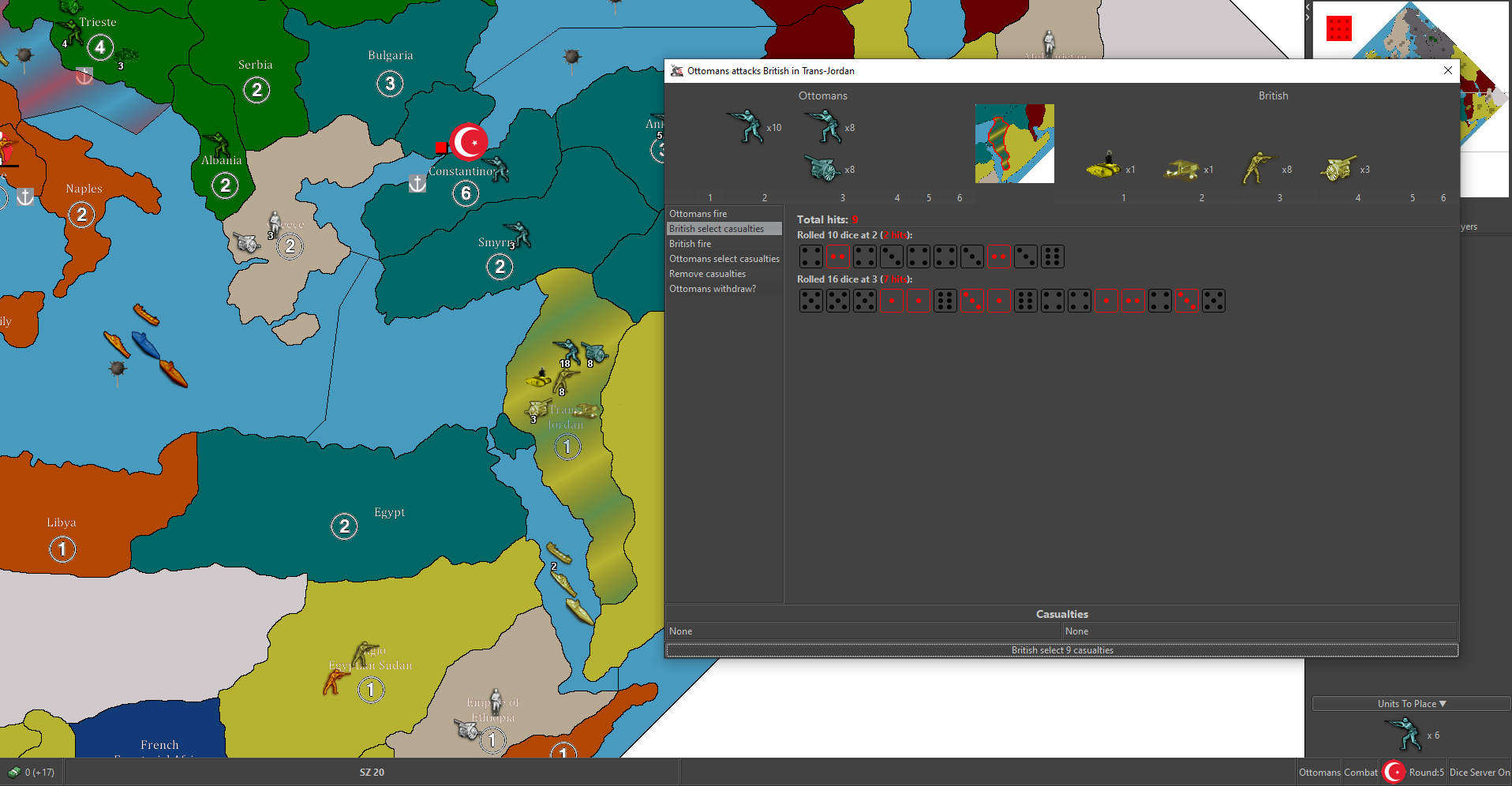Image resolution: width=1512 pixels, height=786 pixels.
Task: Expand side panel with the right arrow
Action: [1308, 17]
